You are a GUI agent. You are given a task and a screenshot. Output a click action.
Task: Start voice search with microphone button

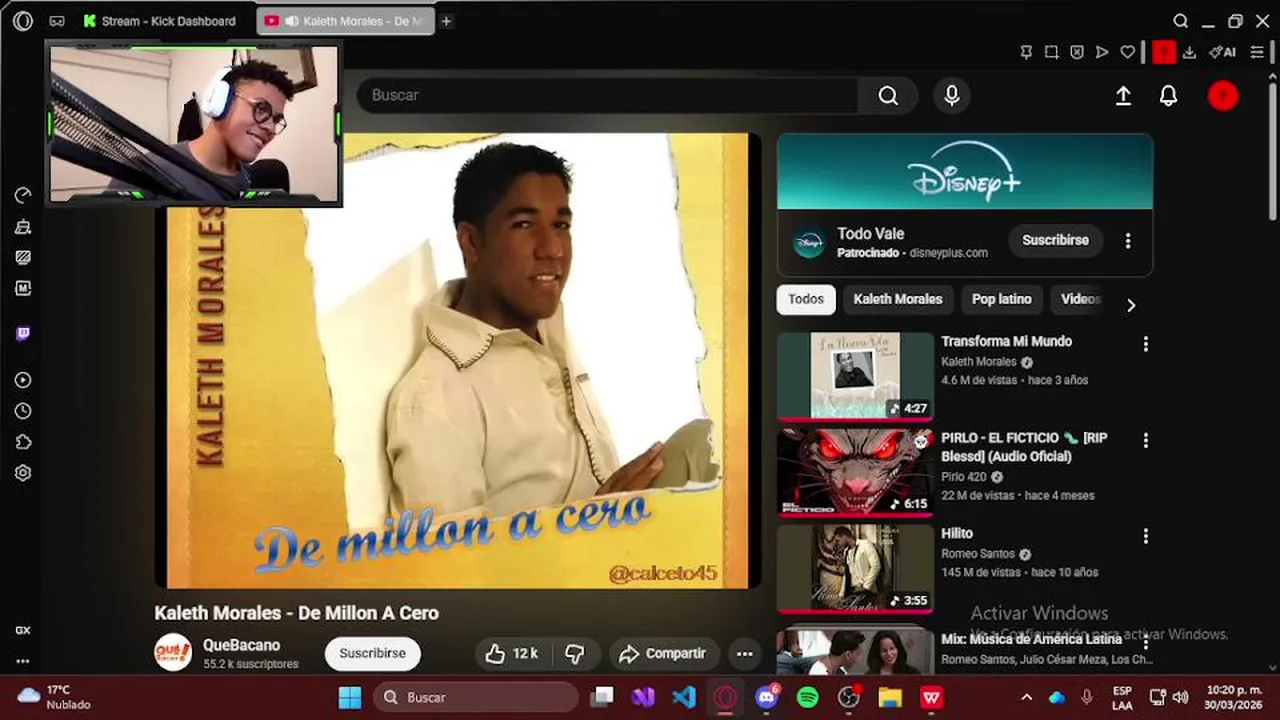point(952,95)
